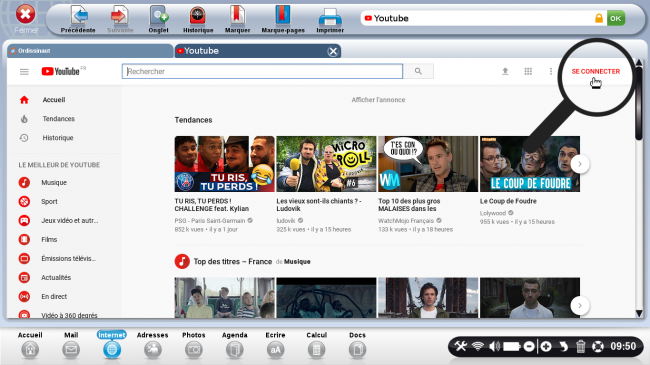
Task: Zoom in with plus tray icon
Action: click(x=546, y=346)
